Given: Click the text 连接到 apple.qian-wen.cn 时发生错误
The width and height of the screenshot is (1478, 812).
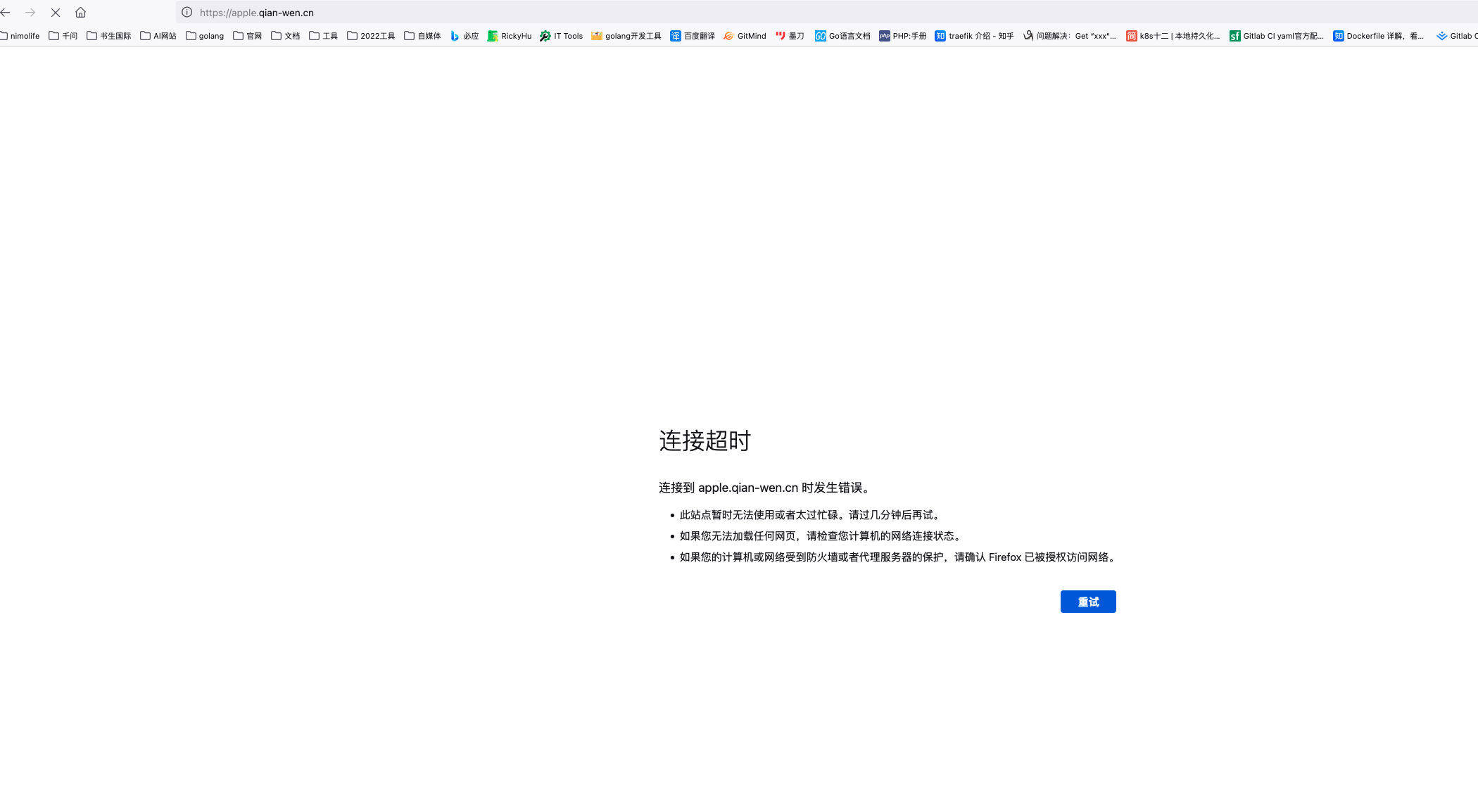Looking at the screenshot, I should pyautogui.click(x=766, y=488).
